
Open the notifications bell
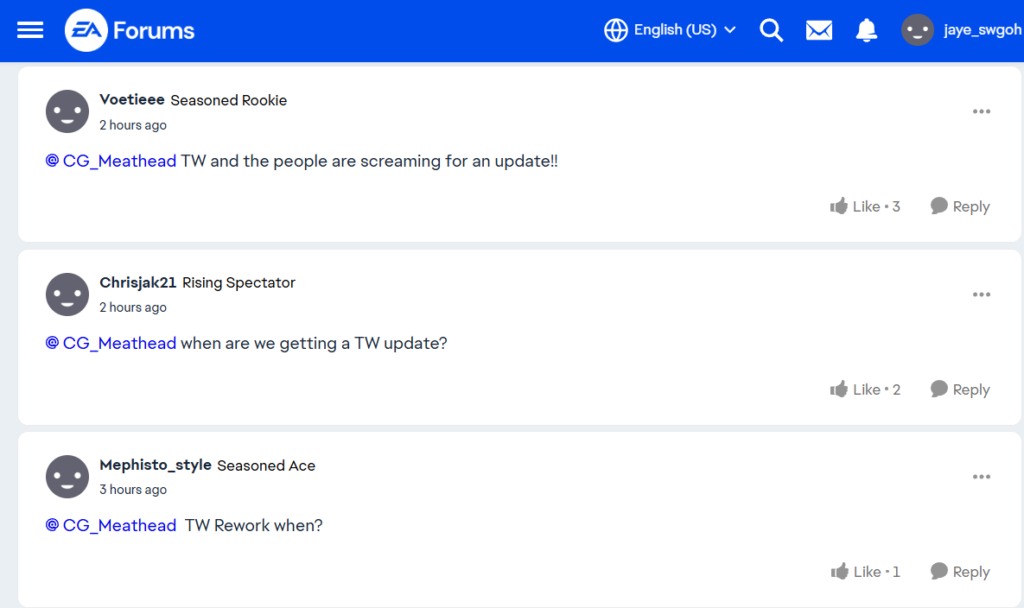(x=867, y=30)
